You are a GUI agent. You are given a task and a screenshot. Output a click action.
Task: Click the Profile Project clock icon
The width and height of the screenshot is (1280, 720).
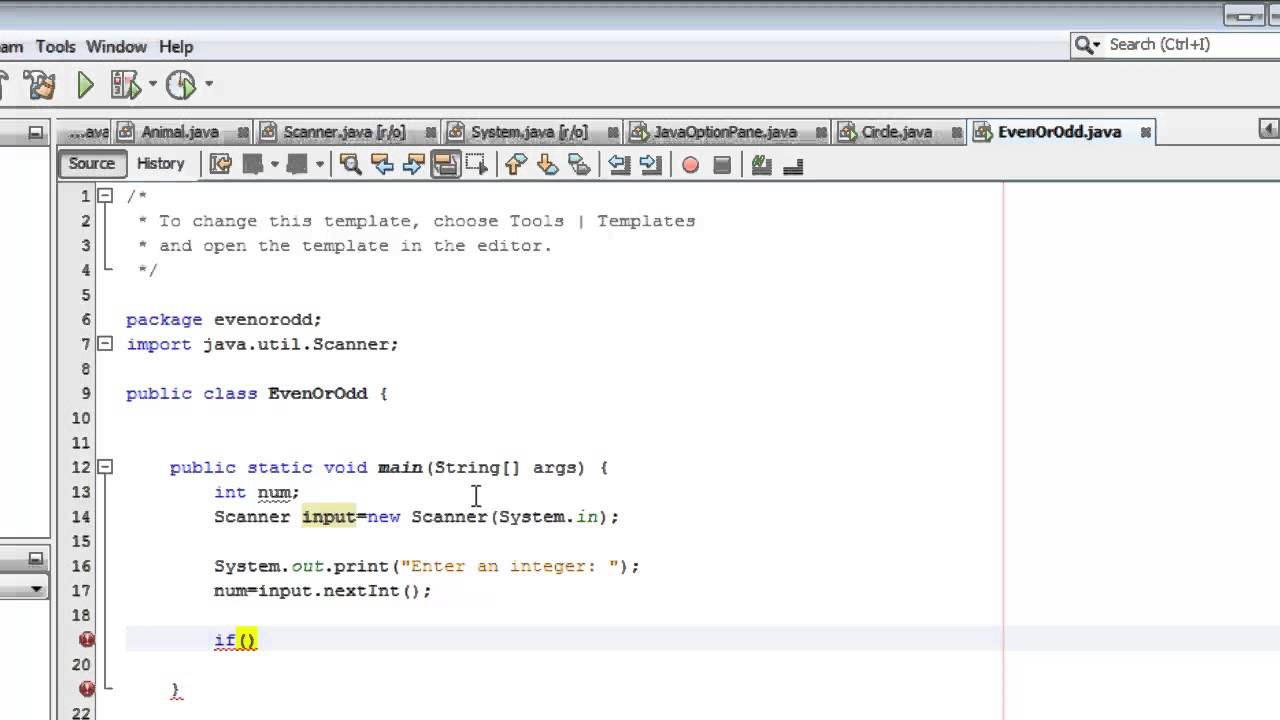point(180,86)
